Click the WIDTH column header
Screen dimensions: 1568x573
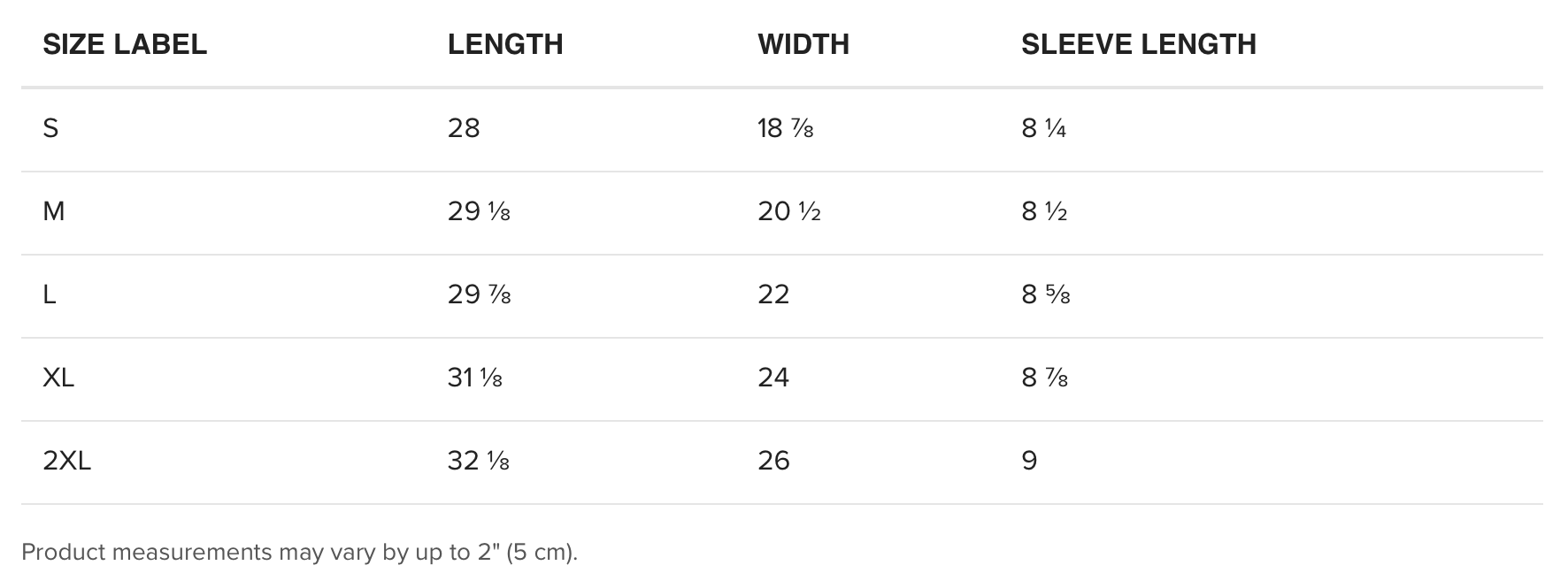tap(803, 44)
